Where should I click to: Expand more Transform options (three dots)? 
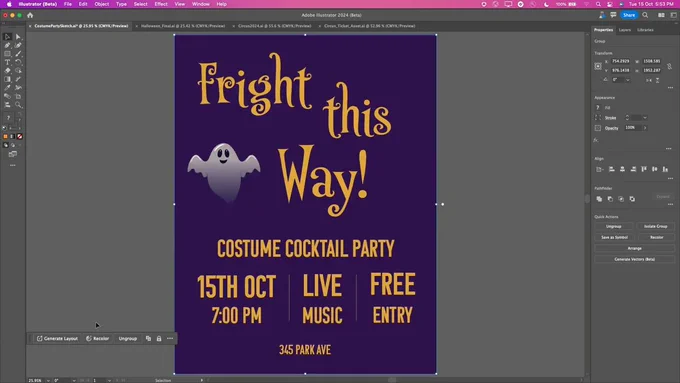coord(670,88)
